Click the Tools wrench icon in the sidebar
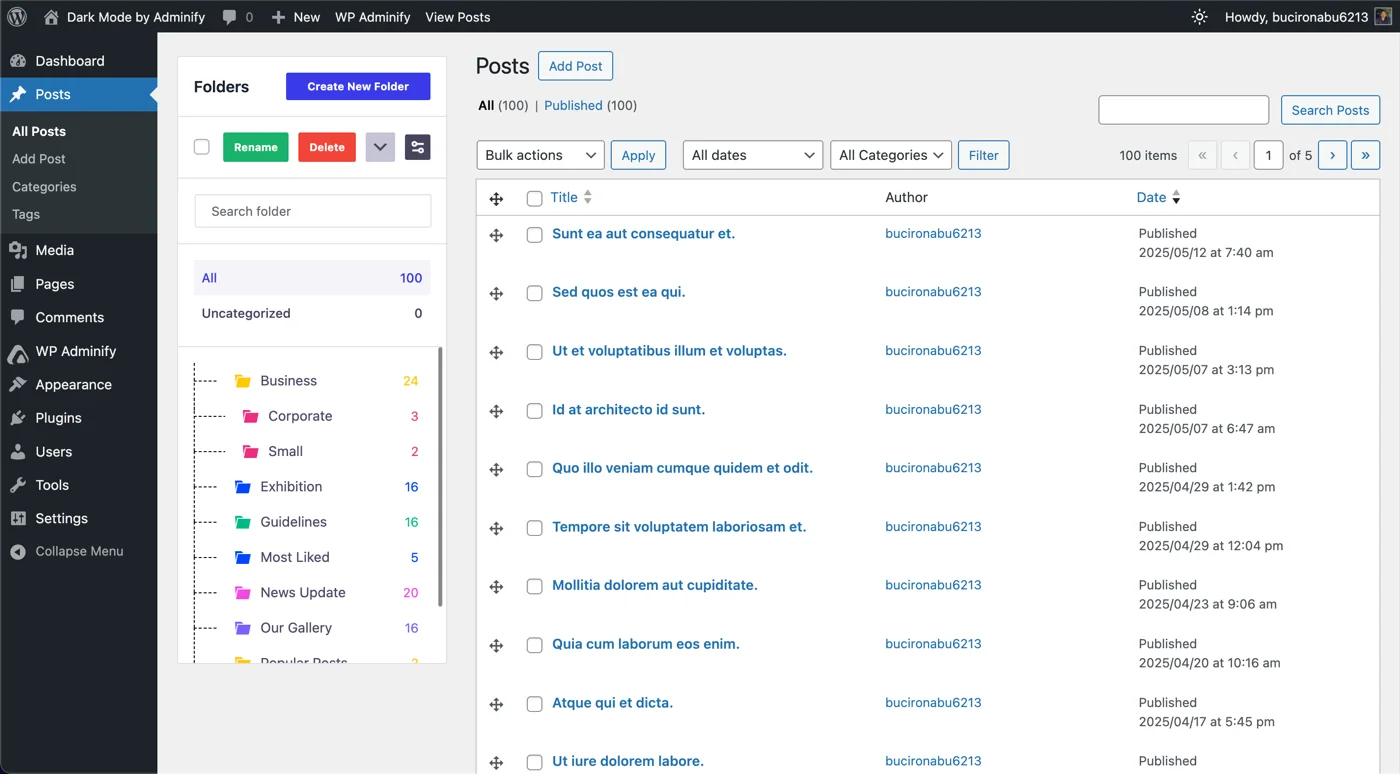This screenshot has width=1400, height=774. (x=18, y=485)
